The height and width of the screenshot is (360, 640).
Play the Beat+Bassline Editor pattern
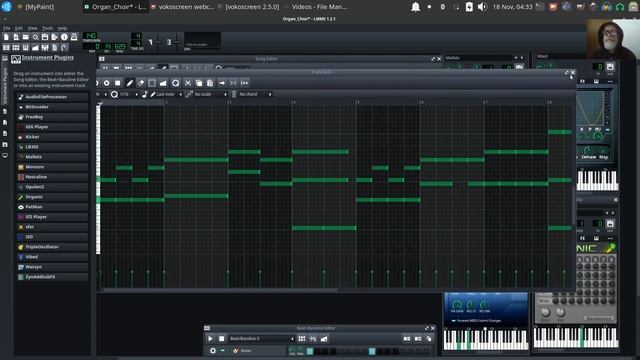pyautogui.click(x=210, y=338)
